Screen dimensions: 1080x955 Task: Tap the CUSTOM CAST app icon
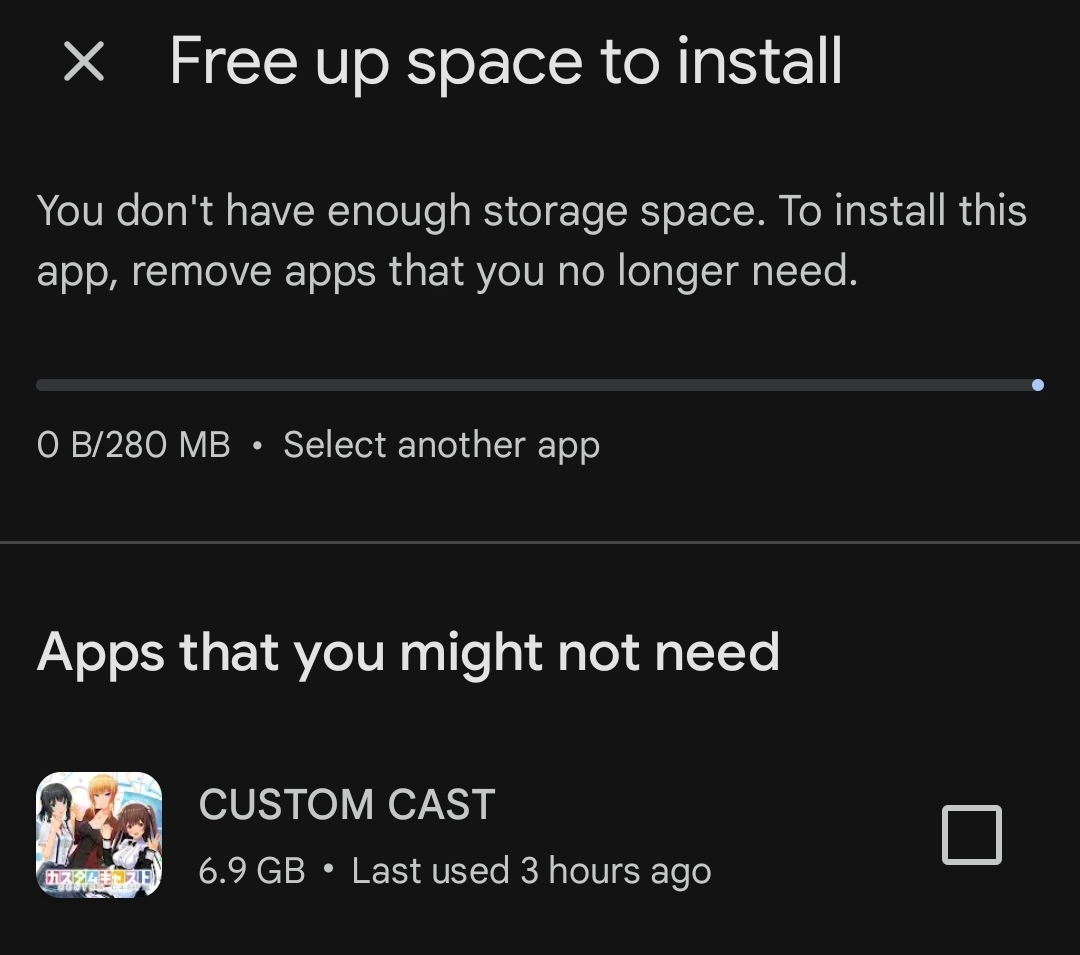[99, 834]
